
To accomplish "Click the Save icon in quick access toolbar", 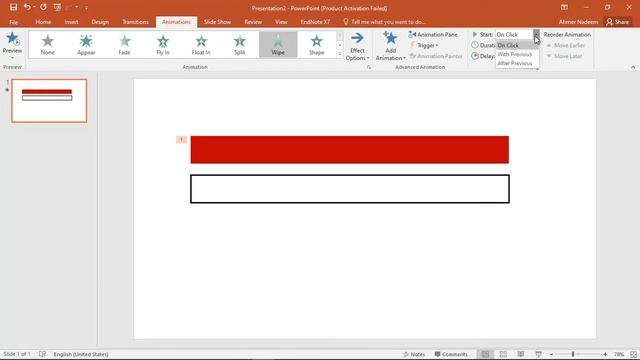I will (x=13, y=7).
